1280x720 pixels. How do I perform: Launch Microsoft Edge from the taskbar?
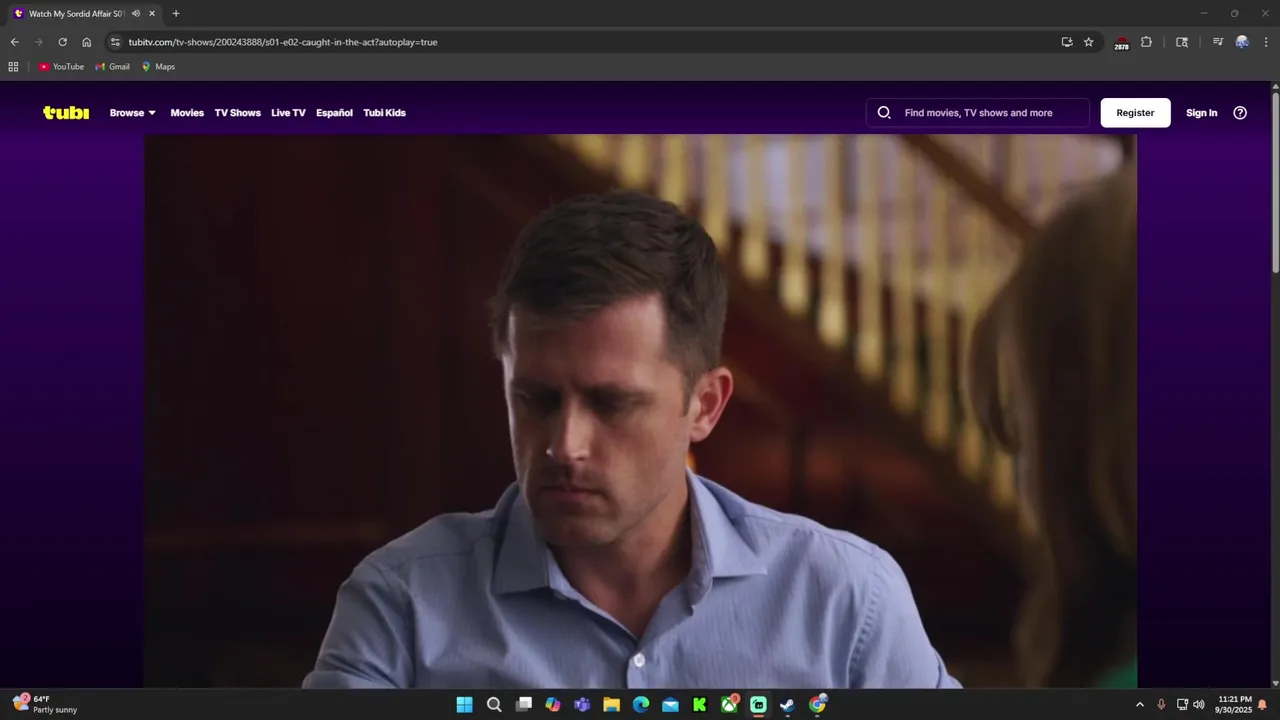641,705
